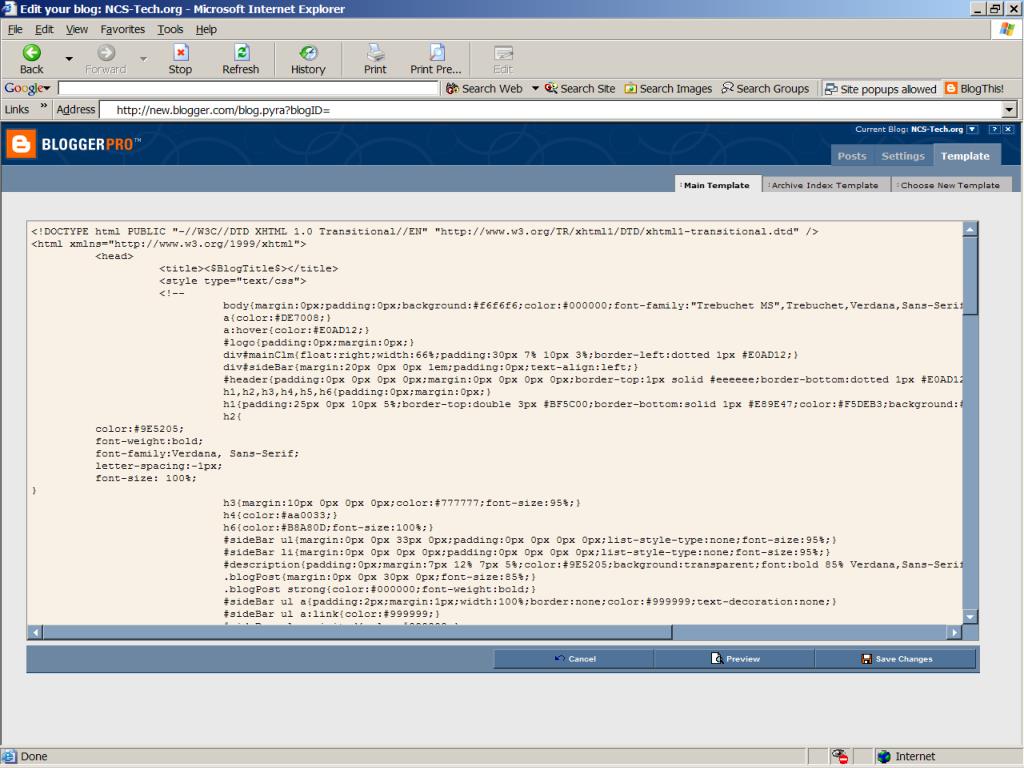Image resolution: width=1024 pixels, height=768 pixels.
Task: Search the web with Google toolbar
Action: (485, 89)
